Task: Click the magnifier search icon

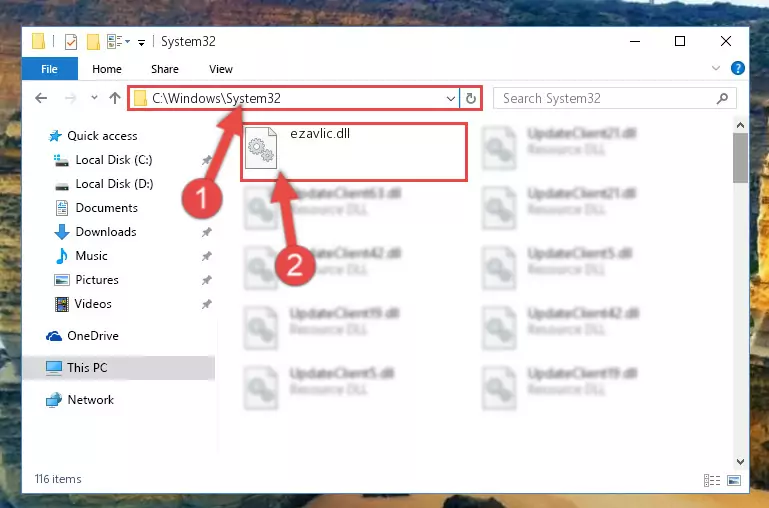Action: (722, 99)
